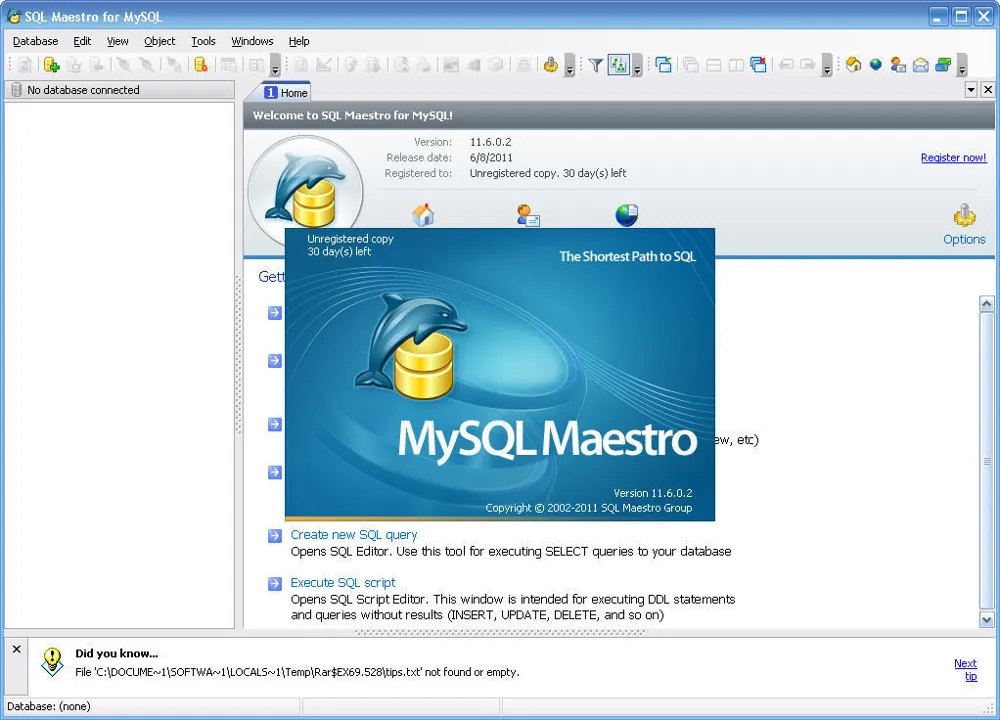
Task: Click the support person icon in the toolbar
Action: [x=898, y=64]
